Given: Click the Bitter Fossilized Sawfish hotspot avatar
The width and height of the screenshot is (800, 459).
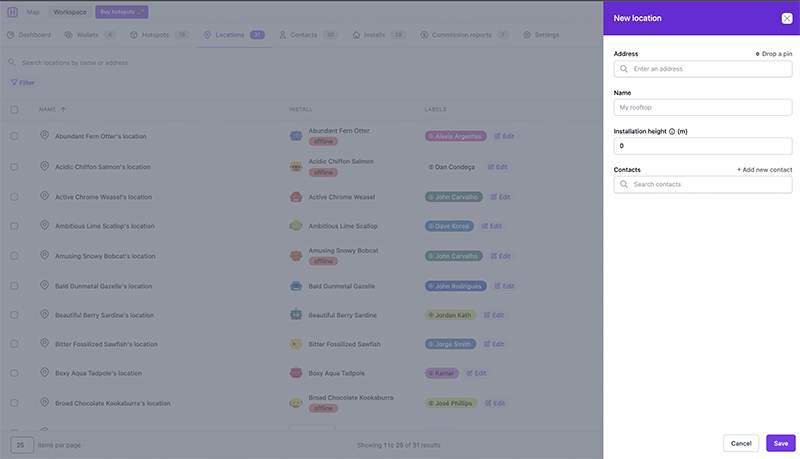Looking at the screenshot, I should tap(296, 344).
